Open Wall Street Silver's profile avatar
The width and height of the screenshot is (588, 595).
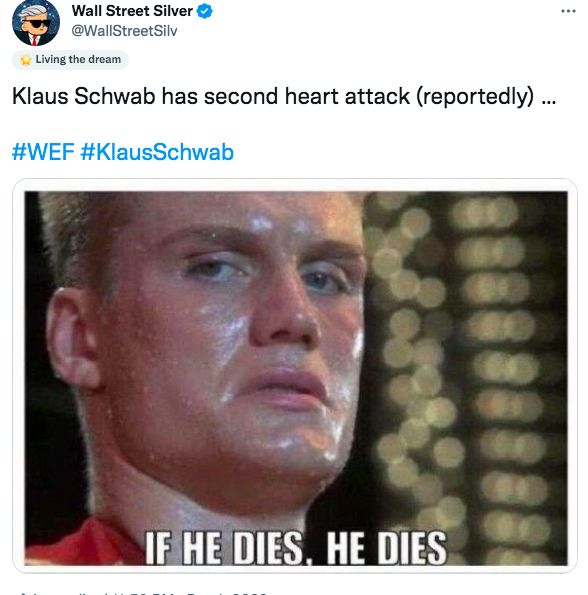tap(36, 23)
